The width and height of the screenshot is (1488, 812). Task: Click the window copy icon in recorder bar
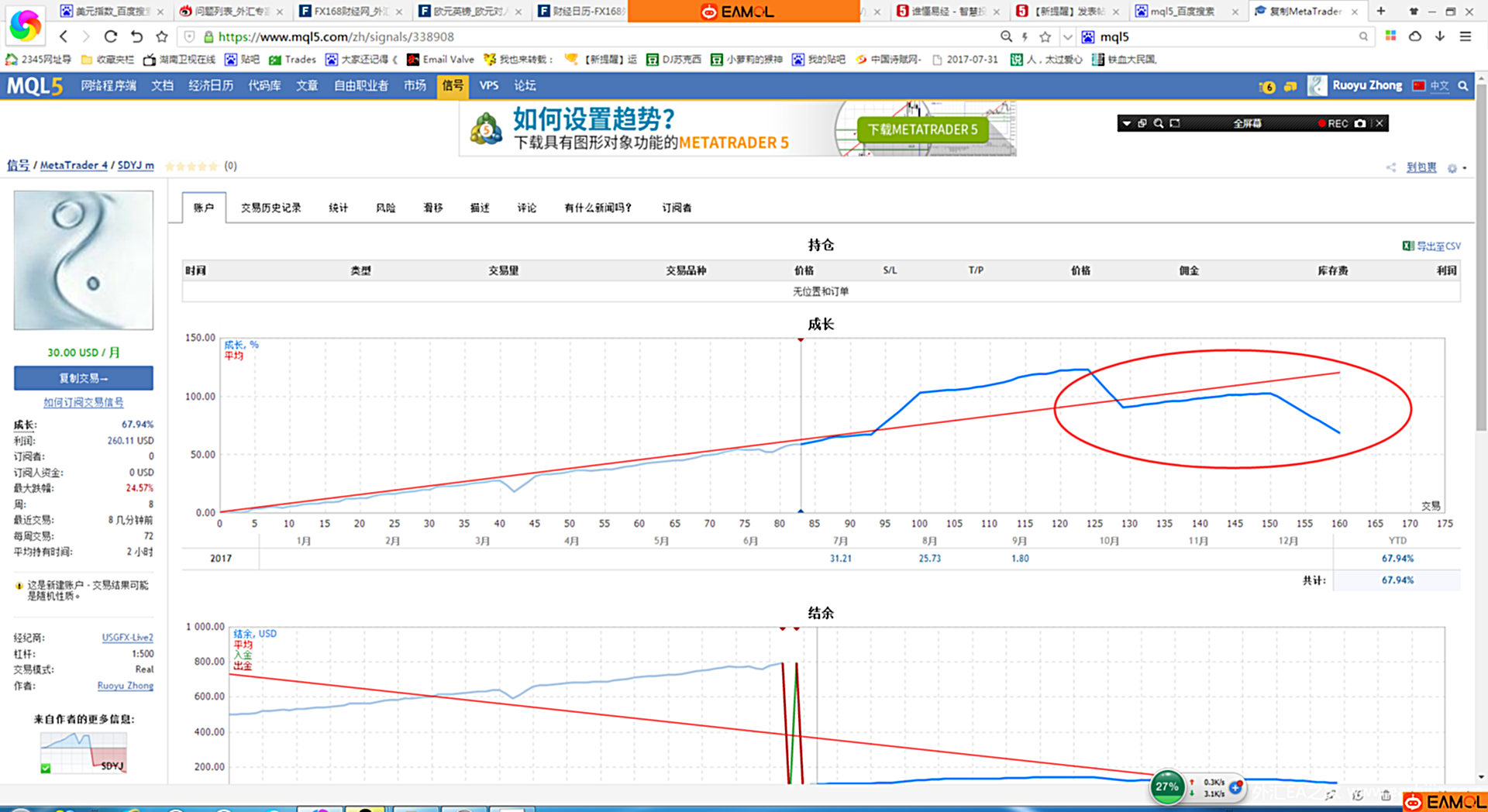tap(1142, 123)
